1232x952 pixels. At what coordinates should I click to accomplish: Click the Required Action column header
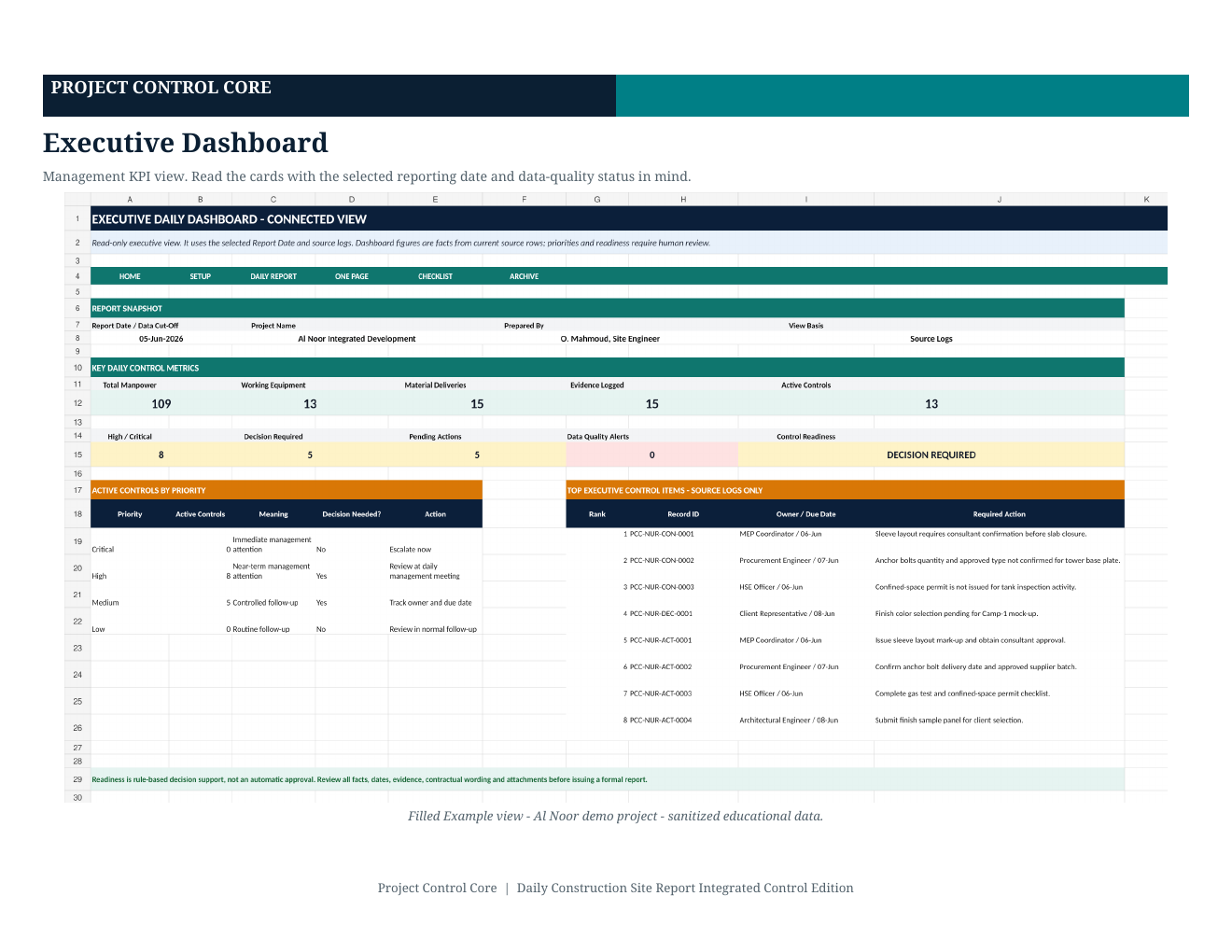999,514
